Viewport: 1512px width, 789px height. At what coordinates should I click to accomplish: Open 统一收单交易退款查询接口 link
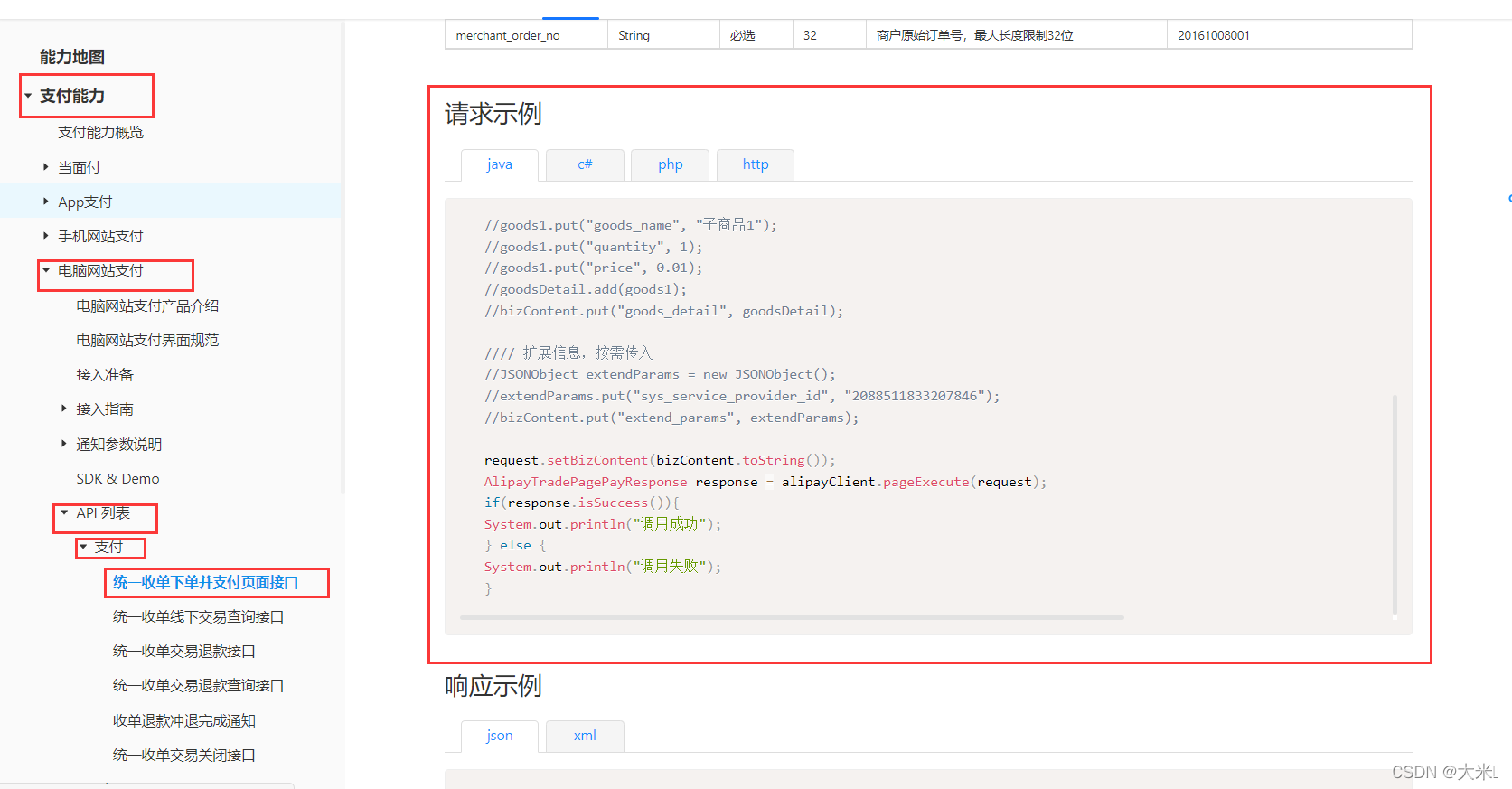[198, 685]
